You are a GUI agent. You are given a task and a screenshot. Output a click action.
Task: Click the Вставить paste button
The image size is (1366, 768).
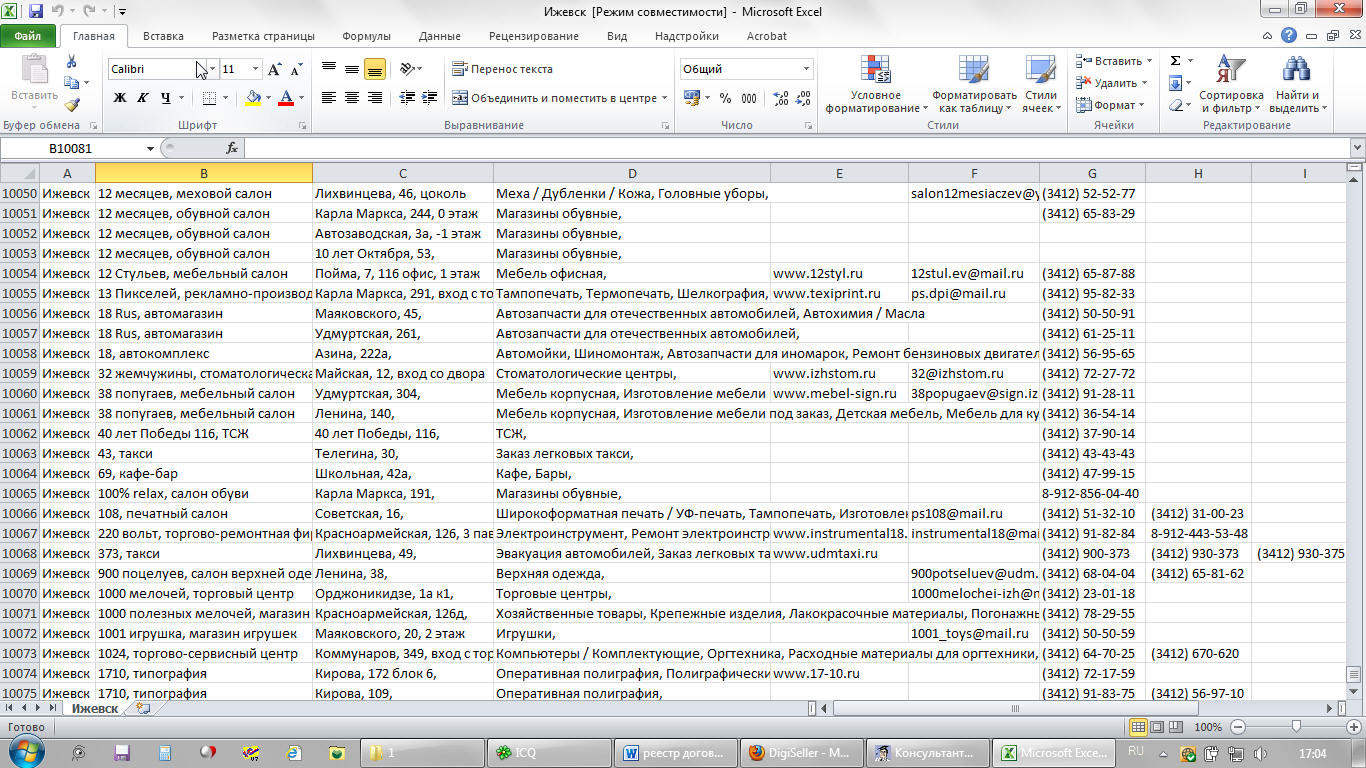[34, 82]
